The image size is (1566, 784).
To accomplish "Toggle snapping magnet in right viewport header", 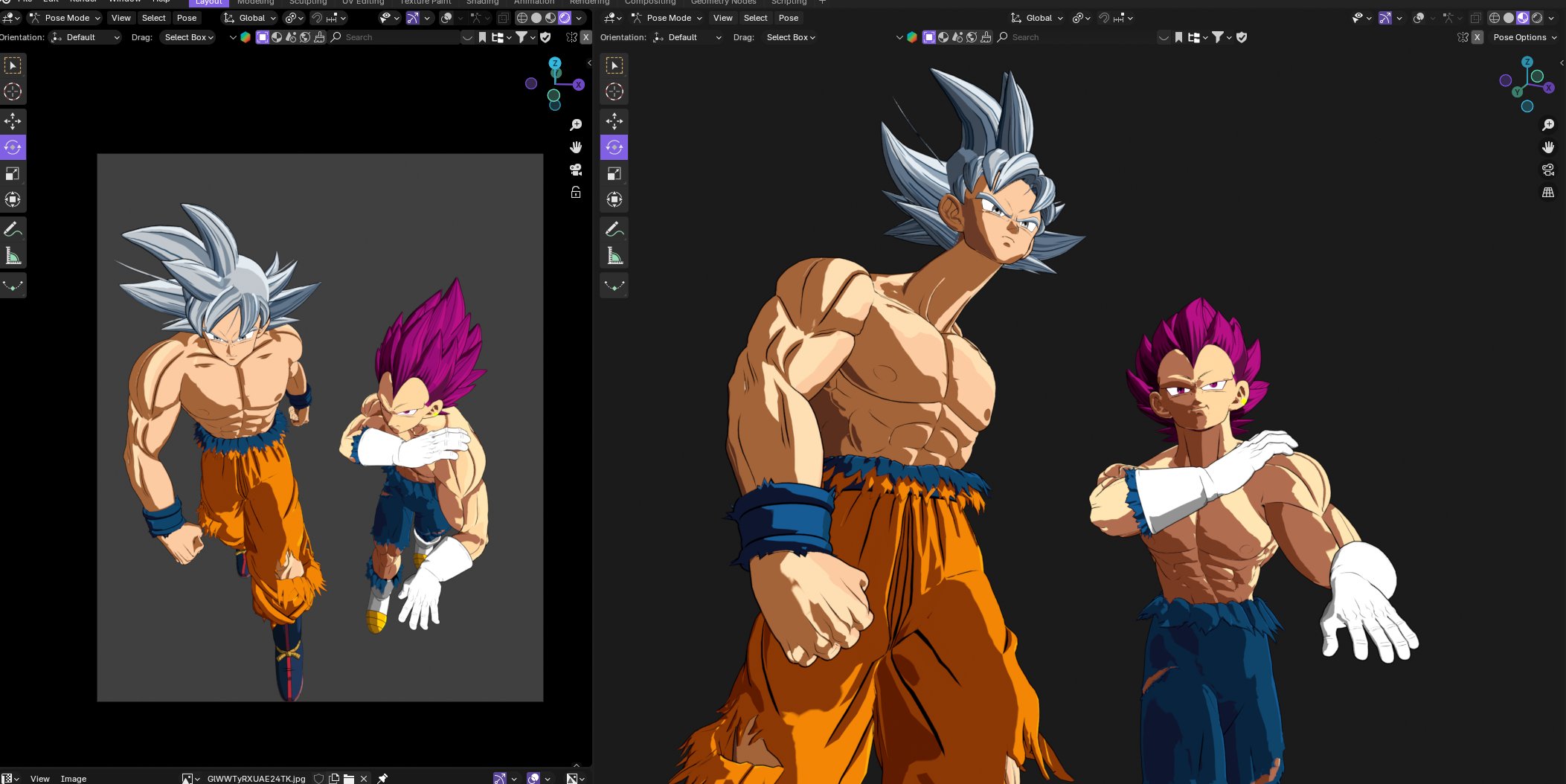I will 1104,18.
